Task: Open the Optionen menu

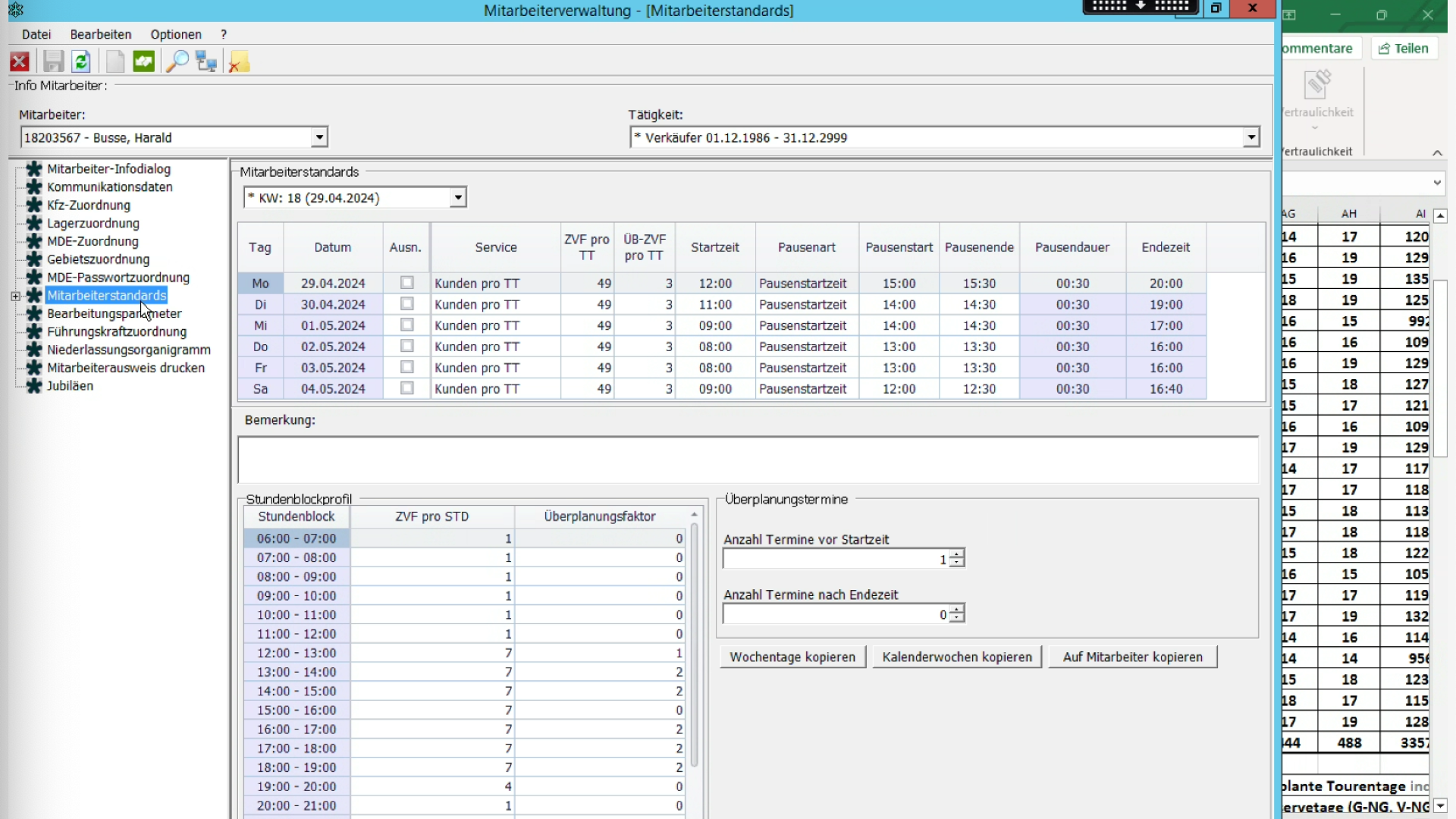Action: [x=175, y=34]
